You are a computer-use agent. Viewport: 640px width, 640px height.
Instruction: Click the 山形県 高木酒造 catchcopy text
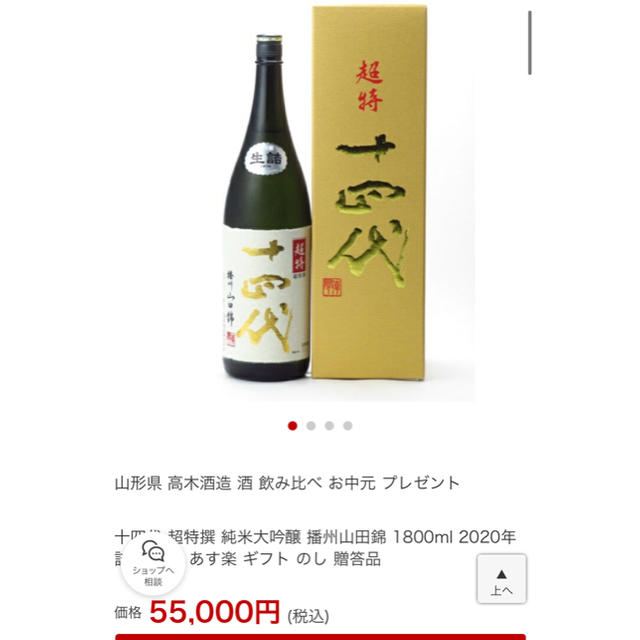(x=287, y=483)
